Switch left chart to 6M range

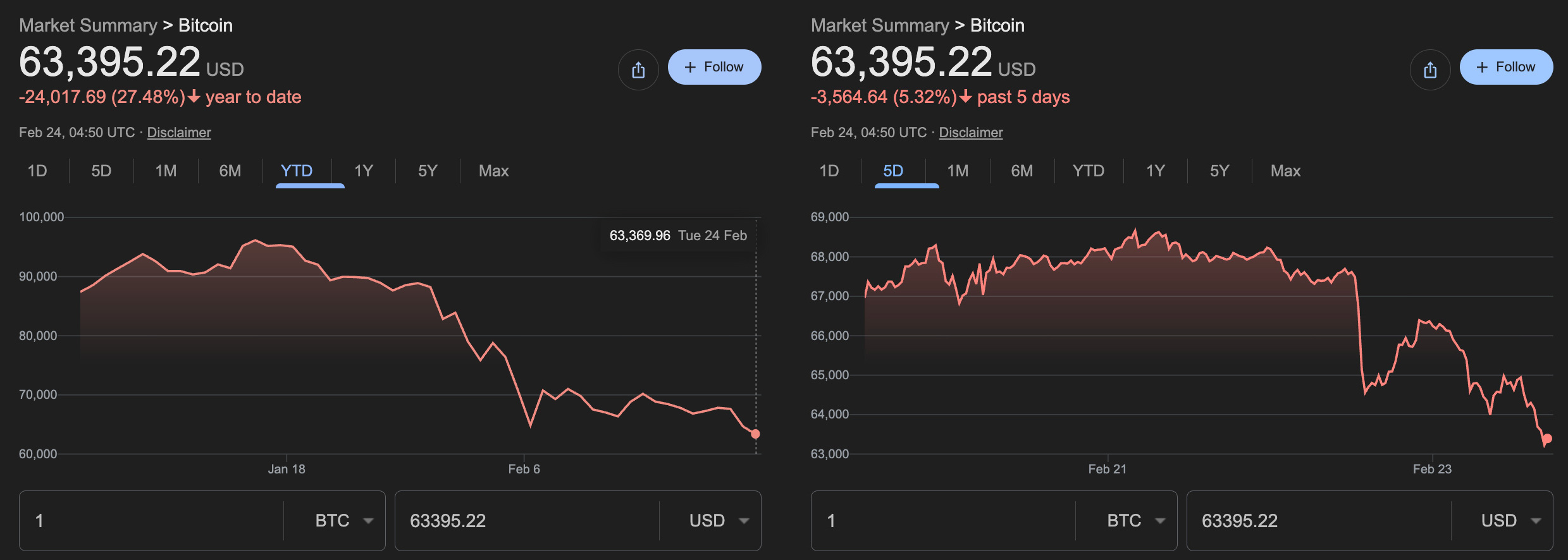(x=230, y=171)
